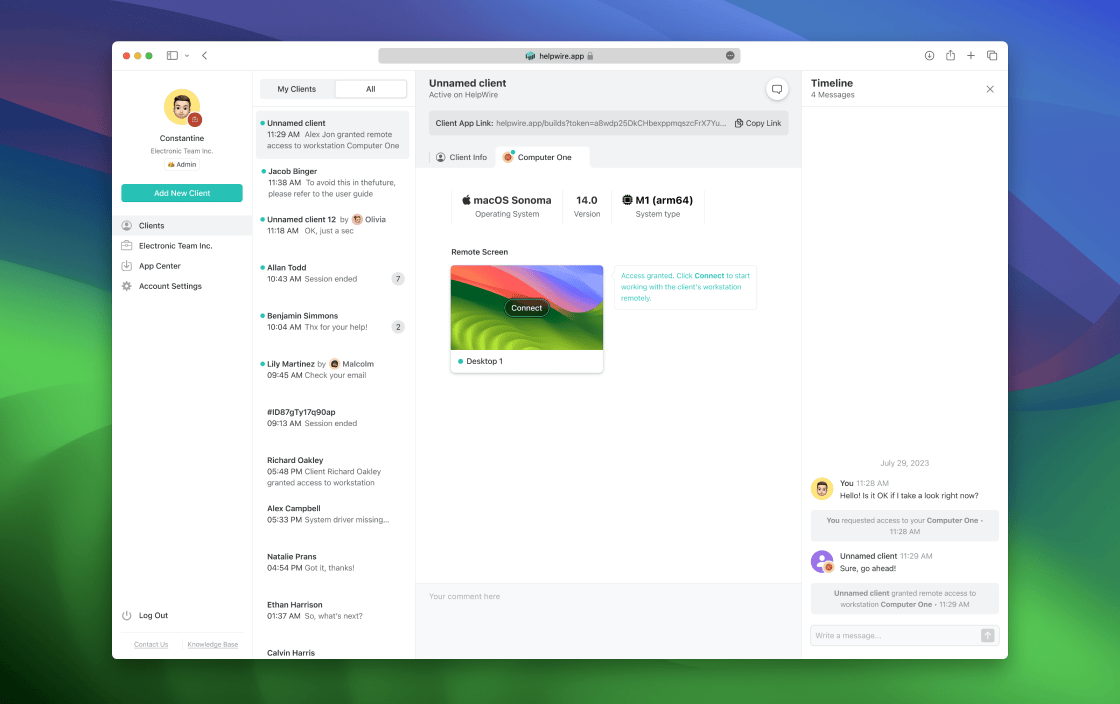The width and height of the screenshot is (1120, 704).
Task: Click the macOS Sonoma Apple logo
Action: click(x=466, y=200)
